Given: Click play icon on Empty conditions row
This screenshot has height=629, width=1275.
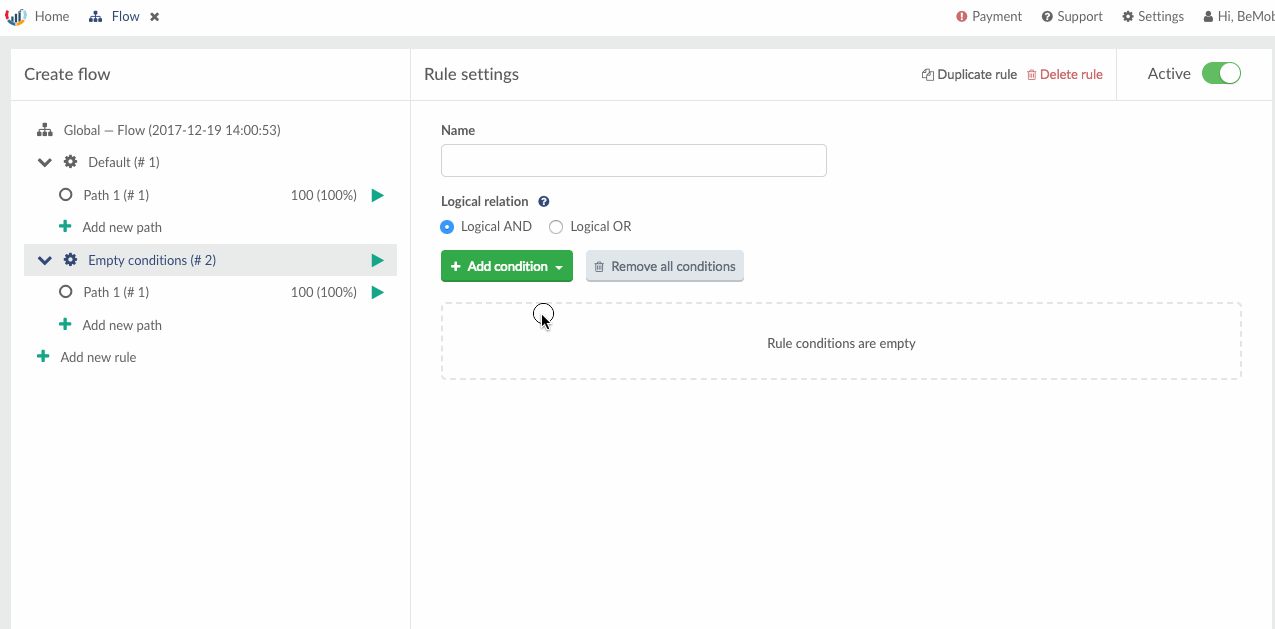Looking at the screenshot, I should [377, 260].
